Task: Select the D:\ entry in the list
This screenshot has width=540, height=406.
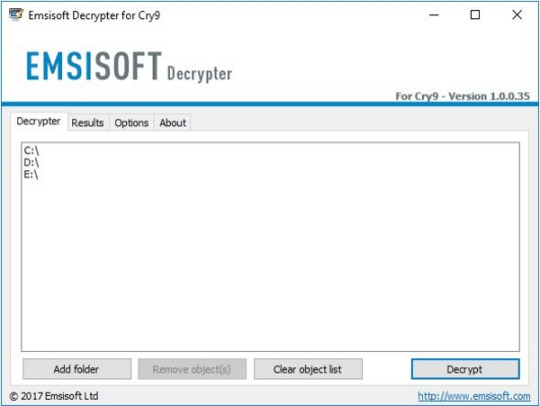Action: (31, 163)
